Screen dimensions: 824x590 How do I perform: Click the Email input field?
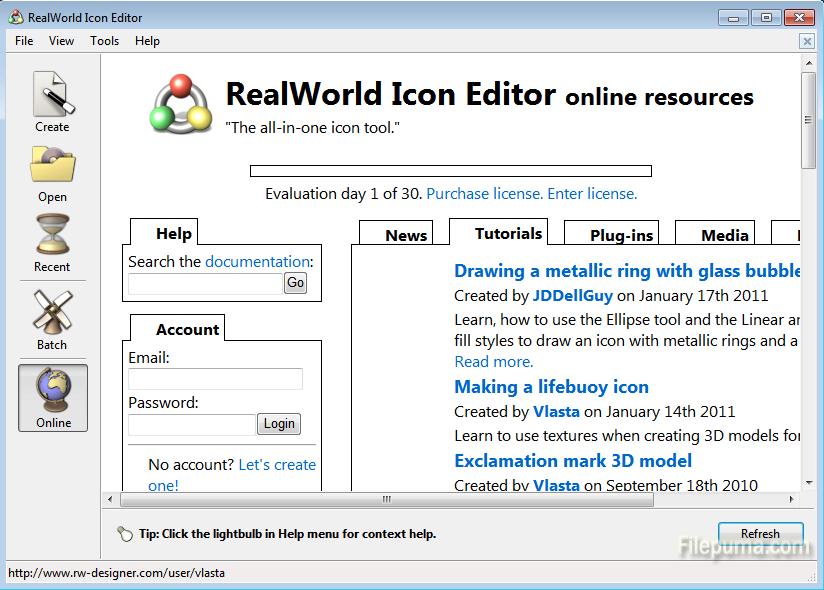[x=215, y=379]
